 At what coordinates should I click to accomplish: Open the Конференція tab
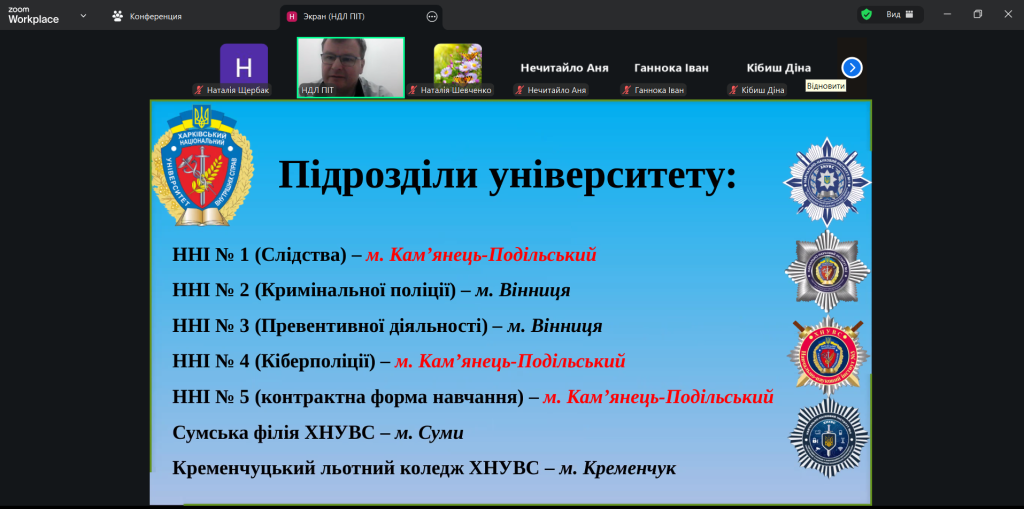click(147, 16)
